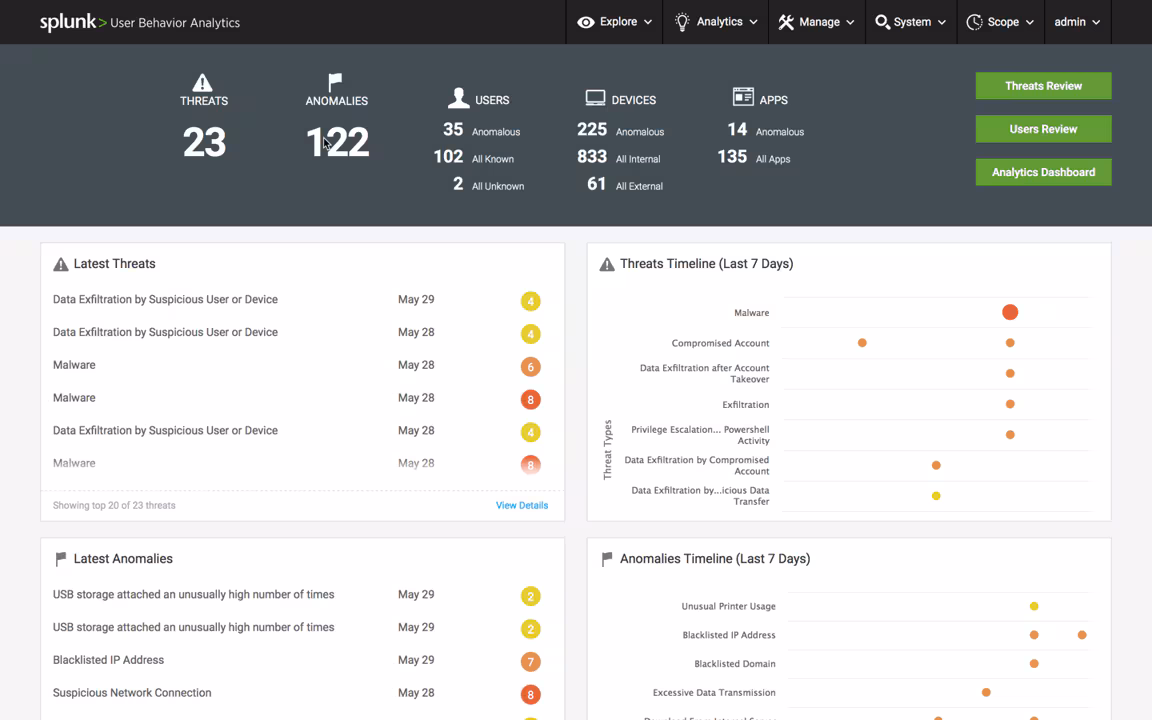Click the Threats warning triangle icon

203,82
